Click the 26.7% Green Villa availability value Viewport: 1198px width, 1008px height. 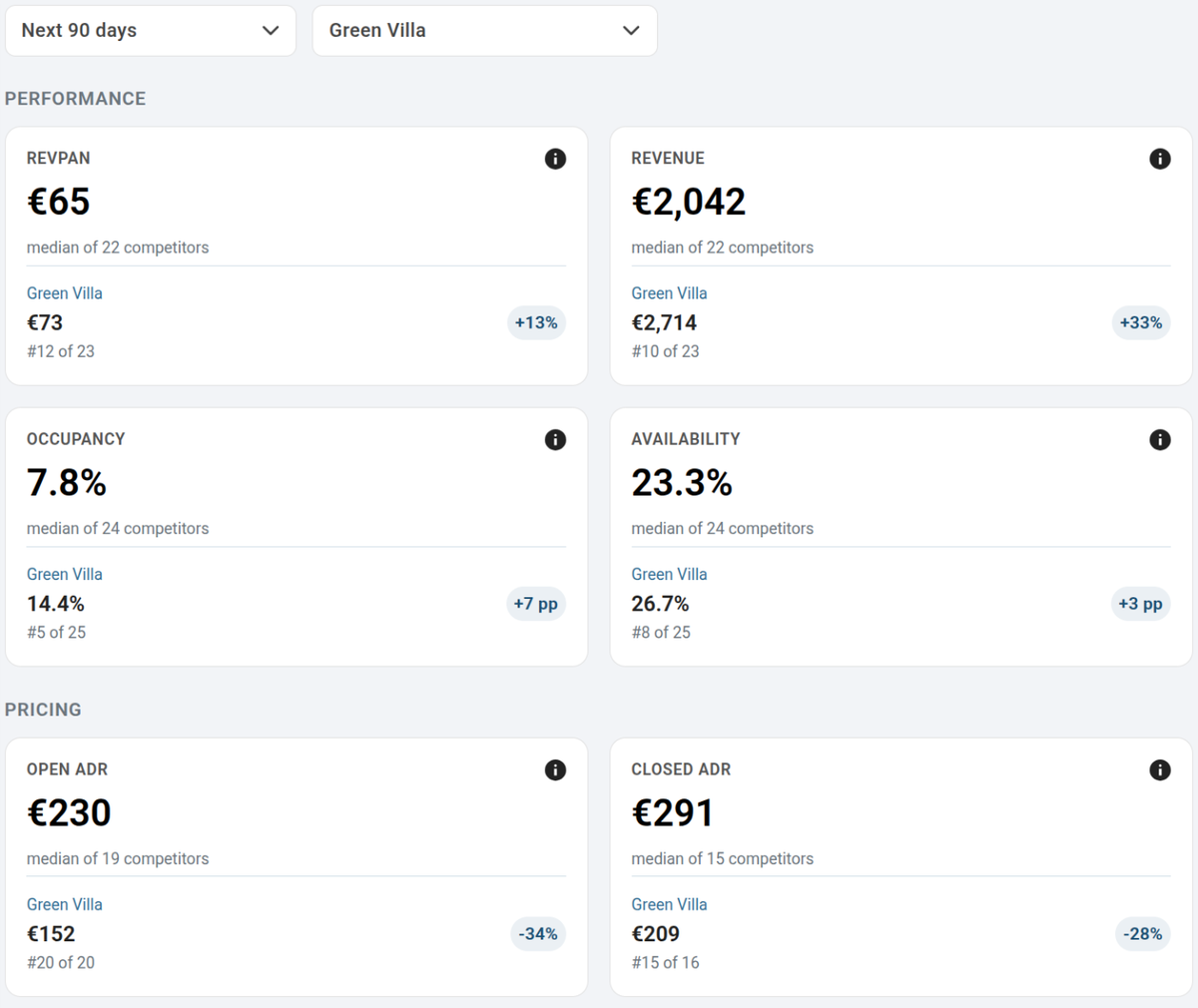tap(661, 605)
